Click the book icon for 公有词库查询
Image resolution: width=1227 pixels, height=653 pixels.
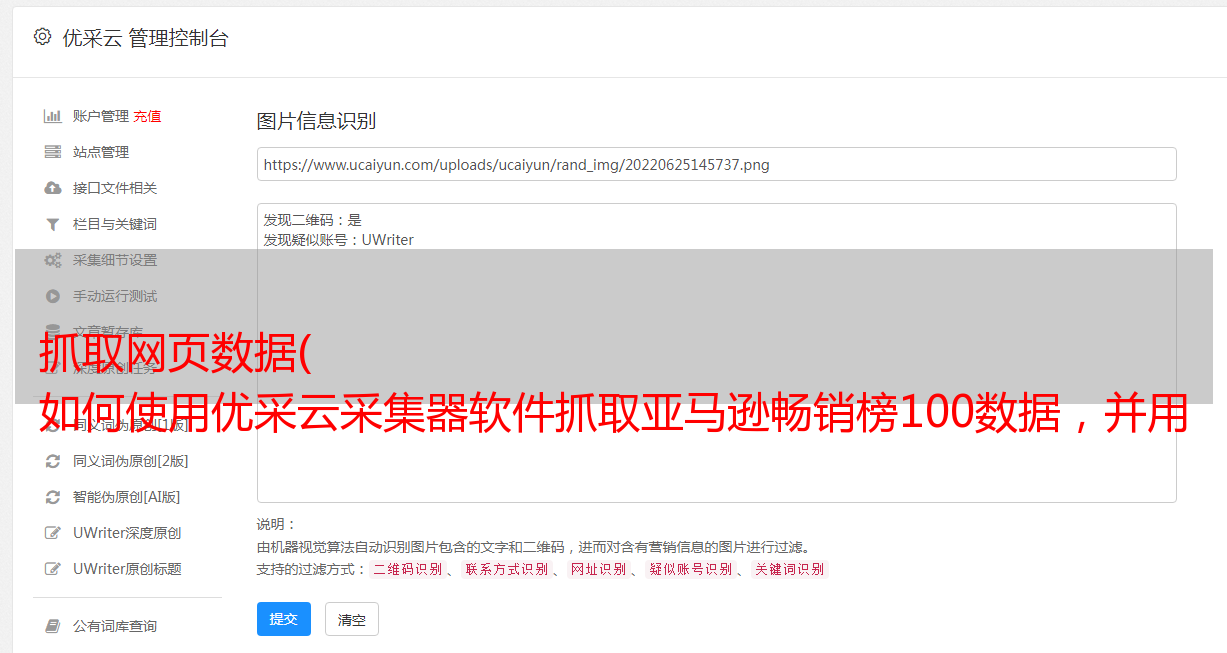click(52, 626)
